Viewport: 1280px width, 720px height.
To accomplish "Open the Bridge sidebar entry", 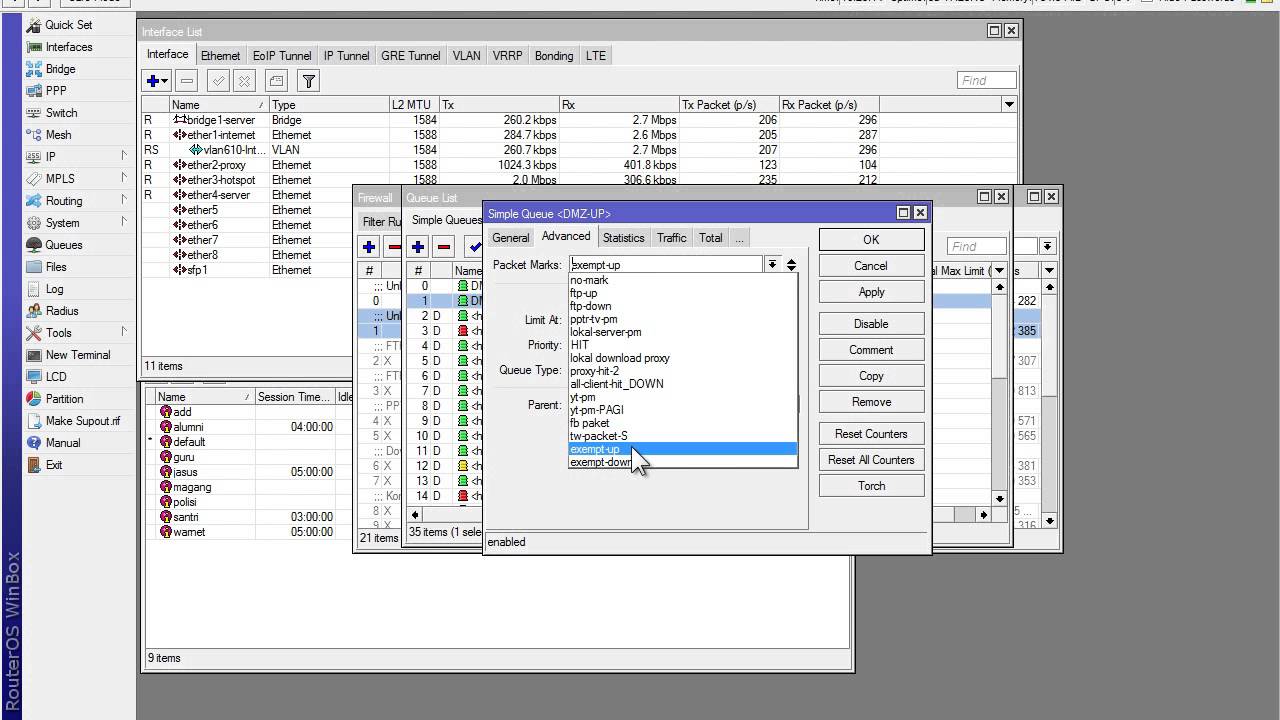I will pos(60,69).
